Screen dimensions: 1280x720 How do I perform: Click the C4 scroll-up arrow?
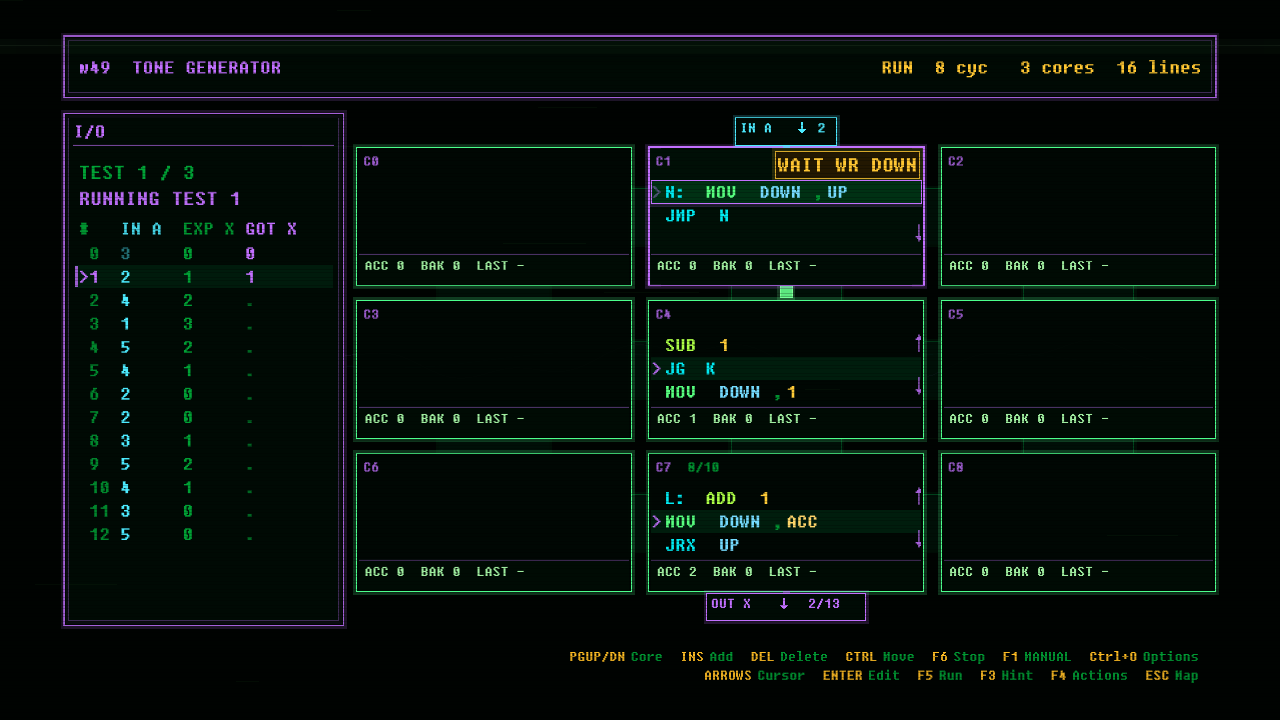coord(919,343)
